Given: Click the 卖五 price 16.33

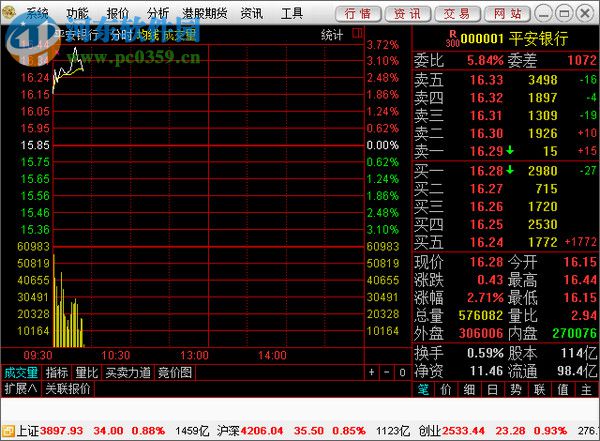Looking at the screenshot, I should 486,80.
